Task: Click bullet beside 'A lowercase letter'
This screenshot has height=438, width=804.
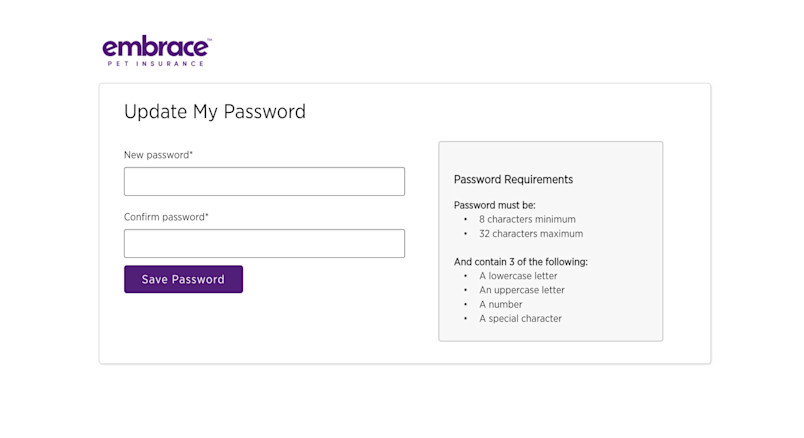Action: click(x=465, y=276)
